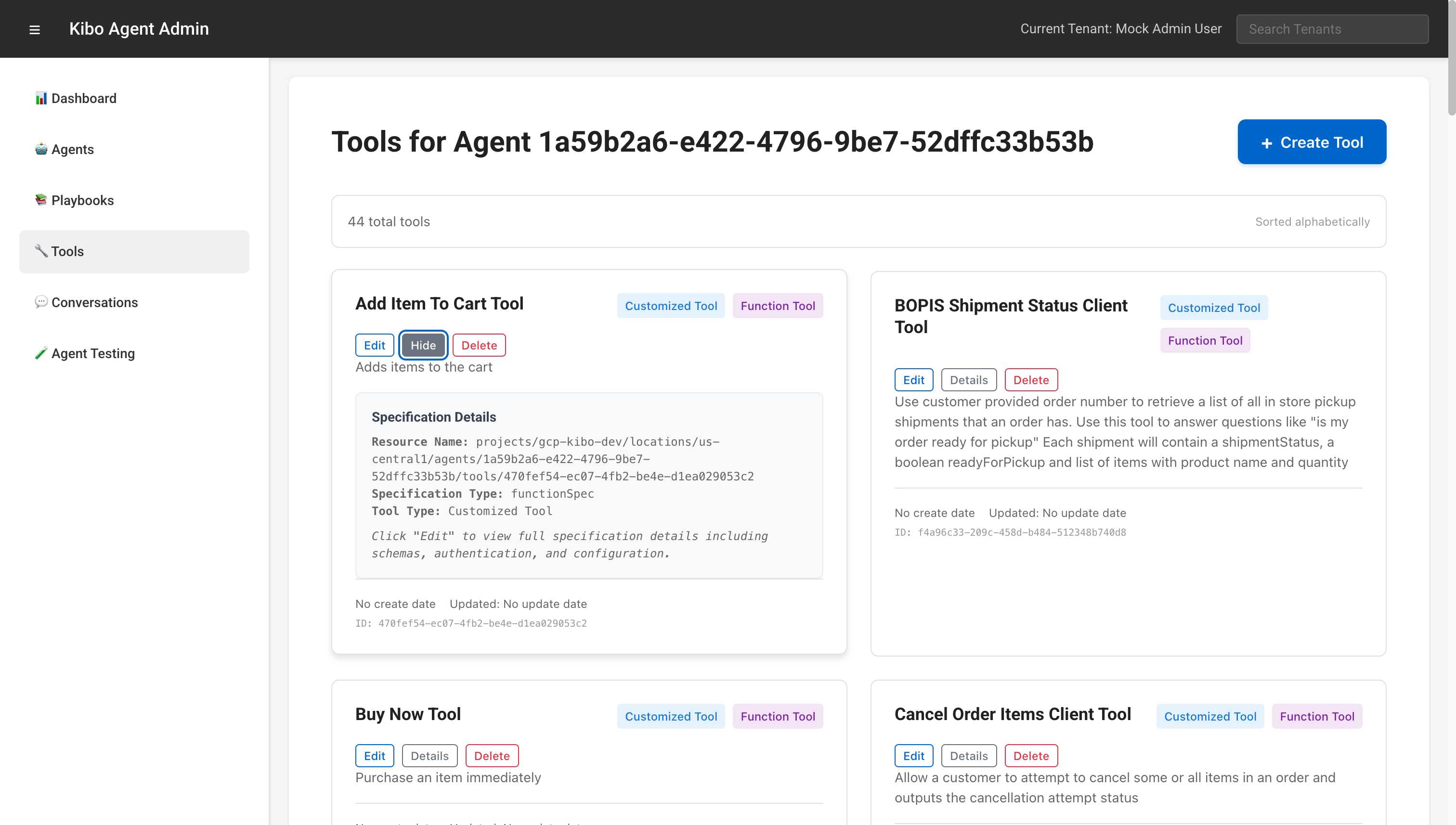Image resolution: width=1456 pixels, height=825 pixels.
Task: Click the Agent Testing test tube icon
Action: 41,353
